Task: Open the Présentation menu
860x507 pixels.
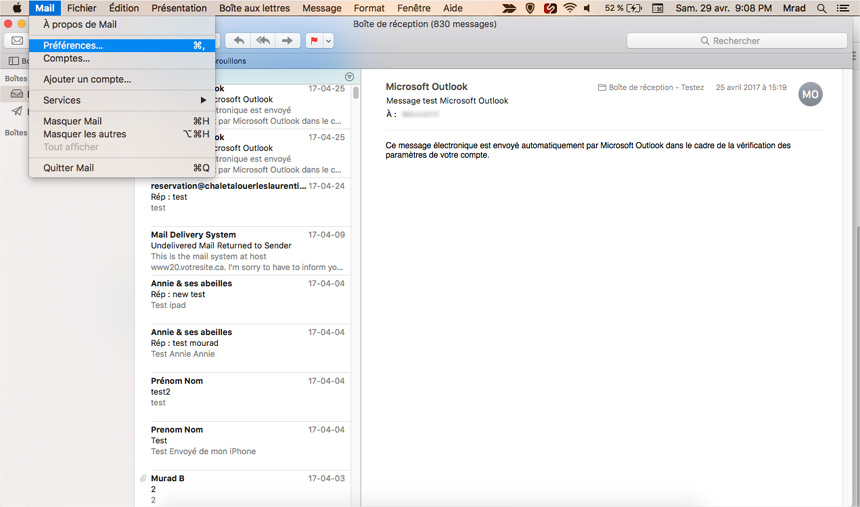Action: 179,8
